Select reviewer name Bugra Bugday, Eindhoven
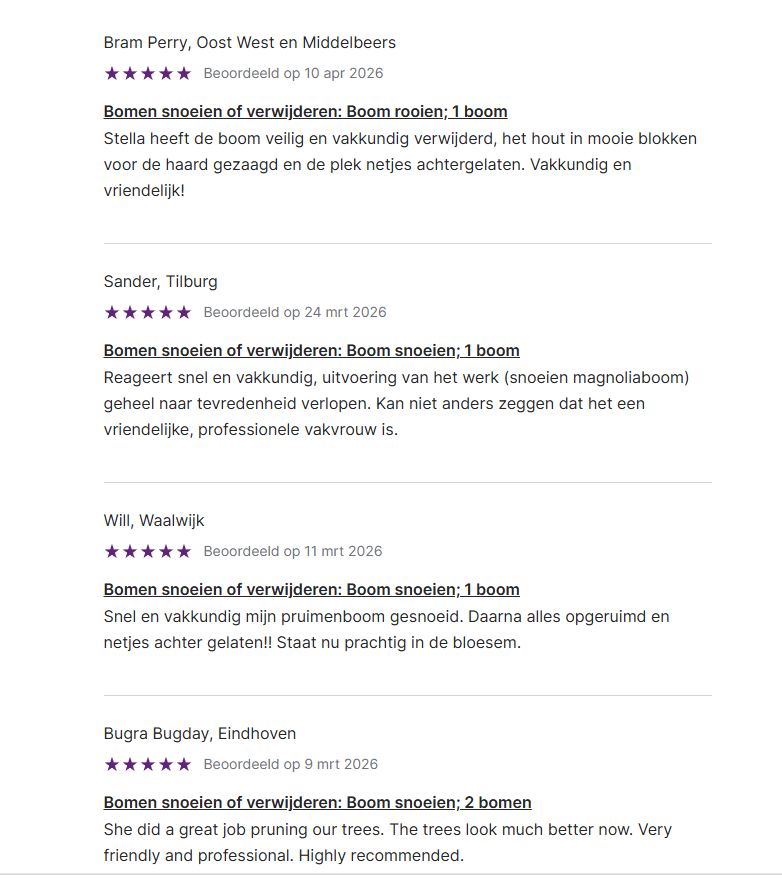The image size is (782, 878). click(x=199, y=734)
